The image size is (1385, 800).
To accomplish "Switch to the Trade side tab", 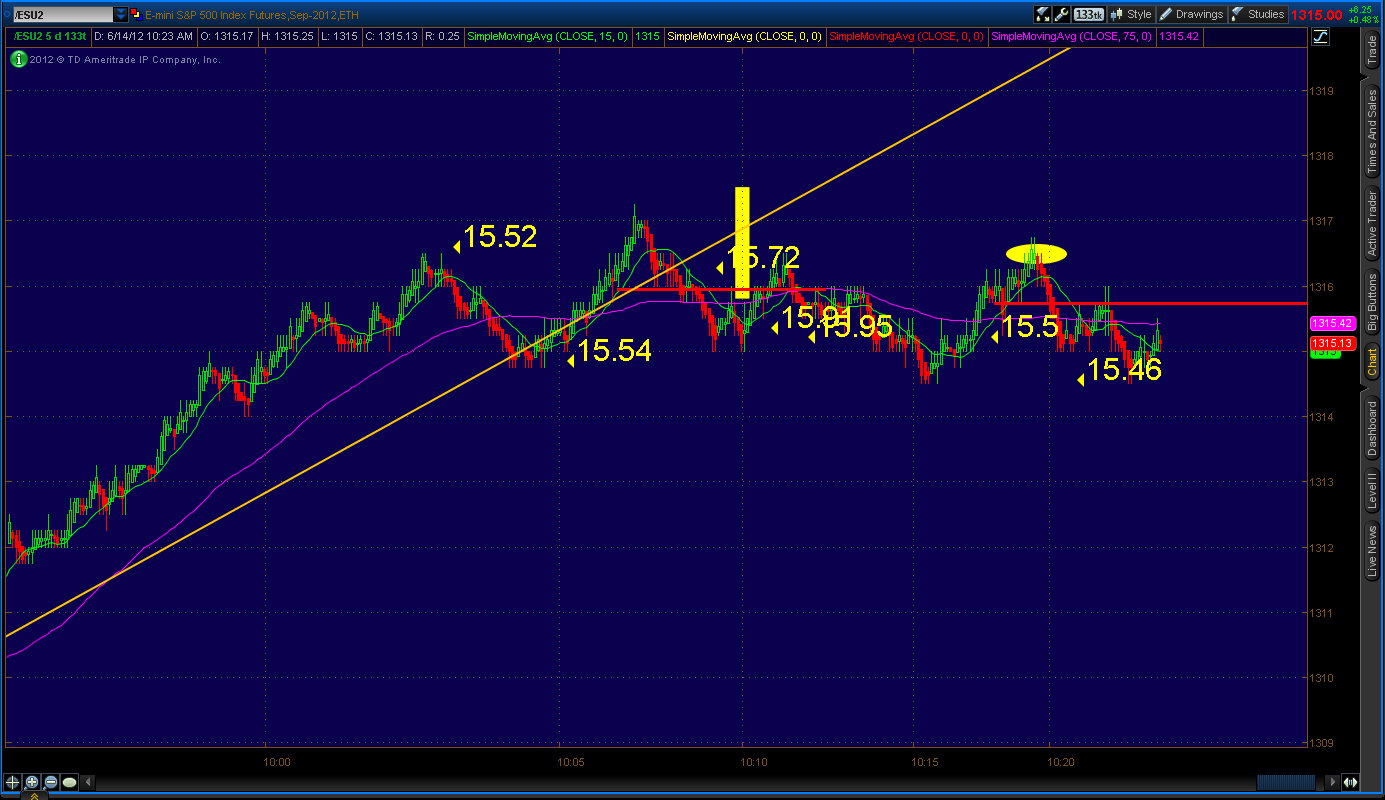I will coord(1373,51).
